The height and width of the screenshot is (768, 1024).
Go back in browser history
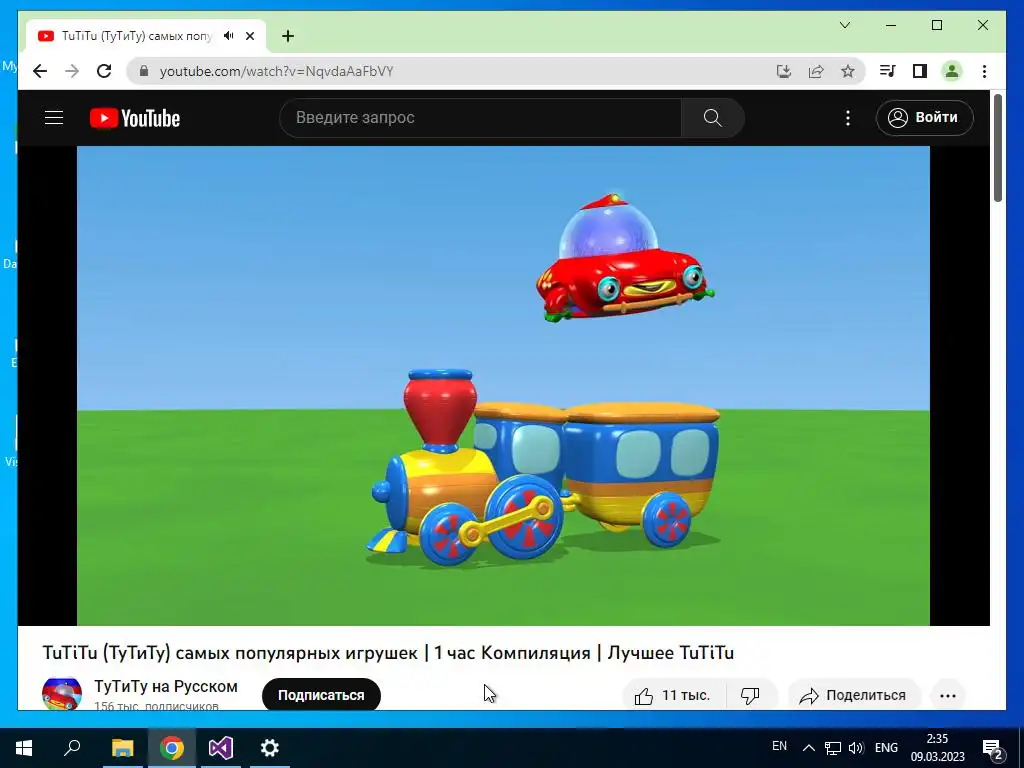[x=40, y=71]
